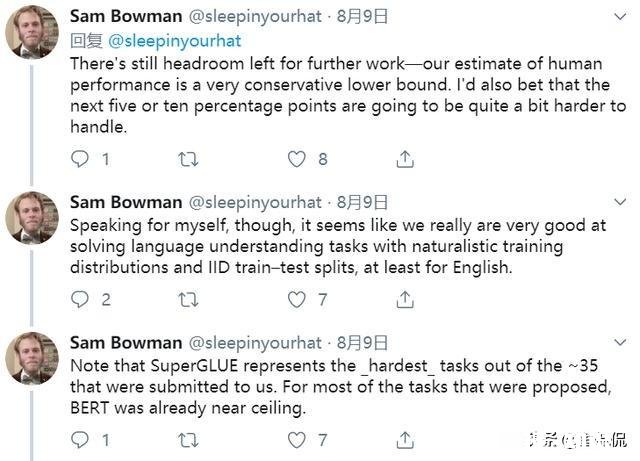Share the SuperGLUE tweet
Viewport: 640px width, 461px height.
click(405, 439)
